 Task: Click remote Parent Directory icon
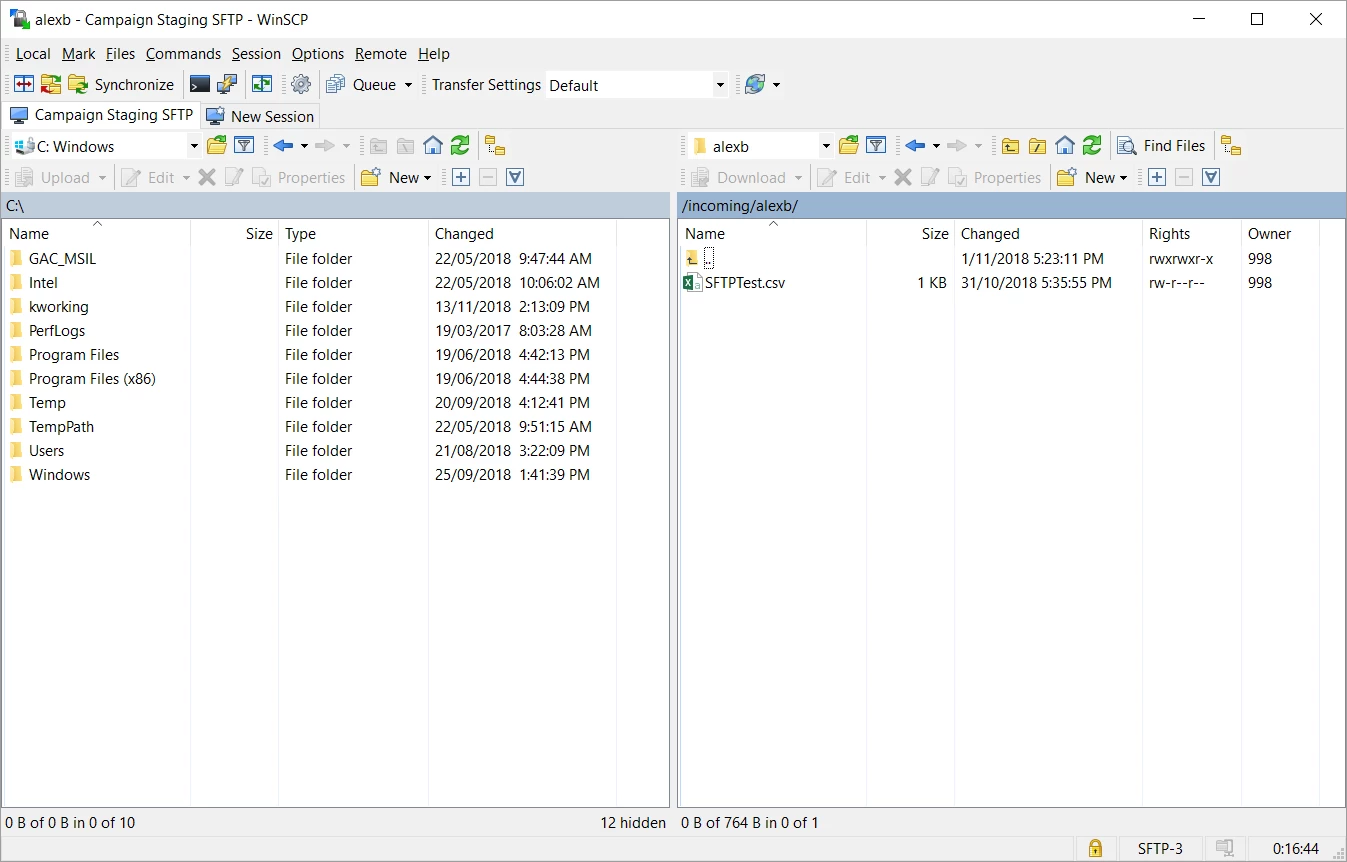click(1011, 146)
